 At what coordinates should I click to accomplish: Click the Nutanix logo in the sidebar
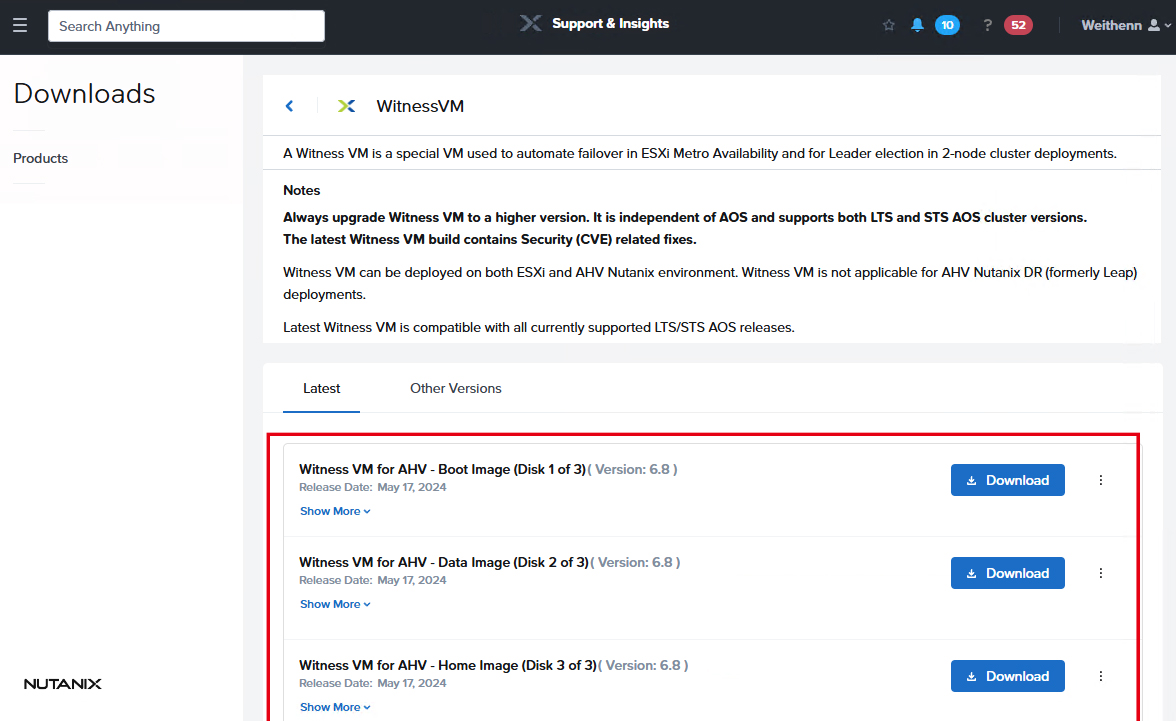[x=62, y=683]
